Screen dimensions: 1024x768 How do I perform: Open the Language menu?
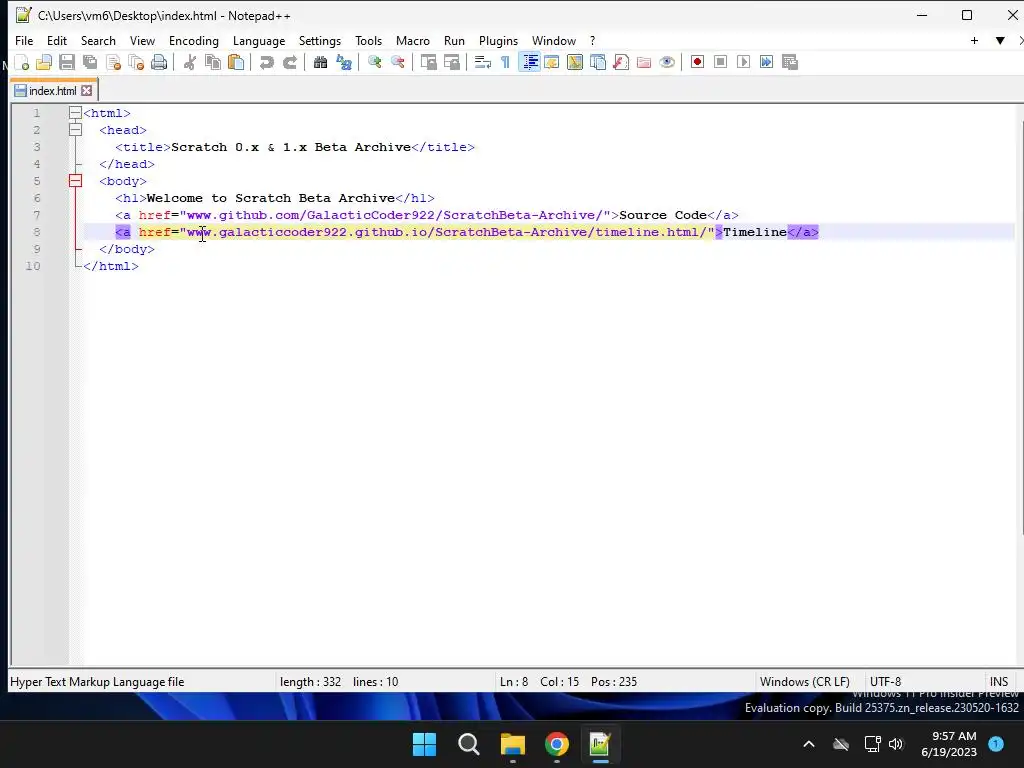(x=259, y=40)
